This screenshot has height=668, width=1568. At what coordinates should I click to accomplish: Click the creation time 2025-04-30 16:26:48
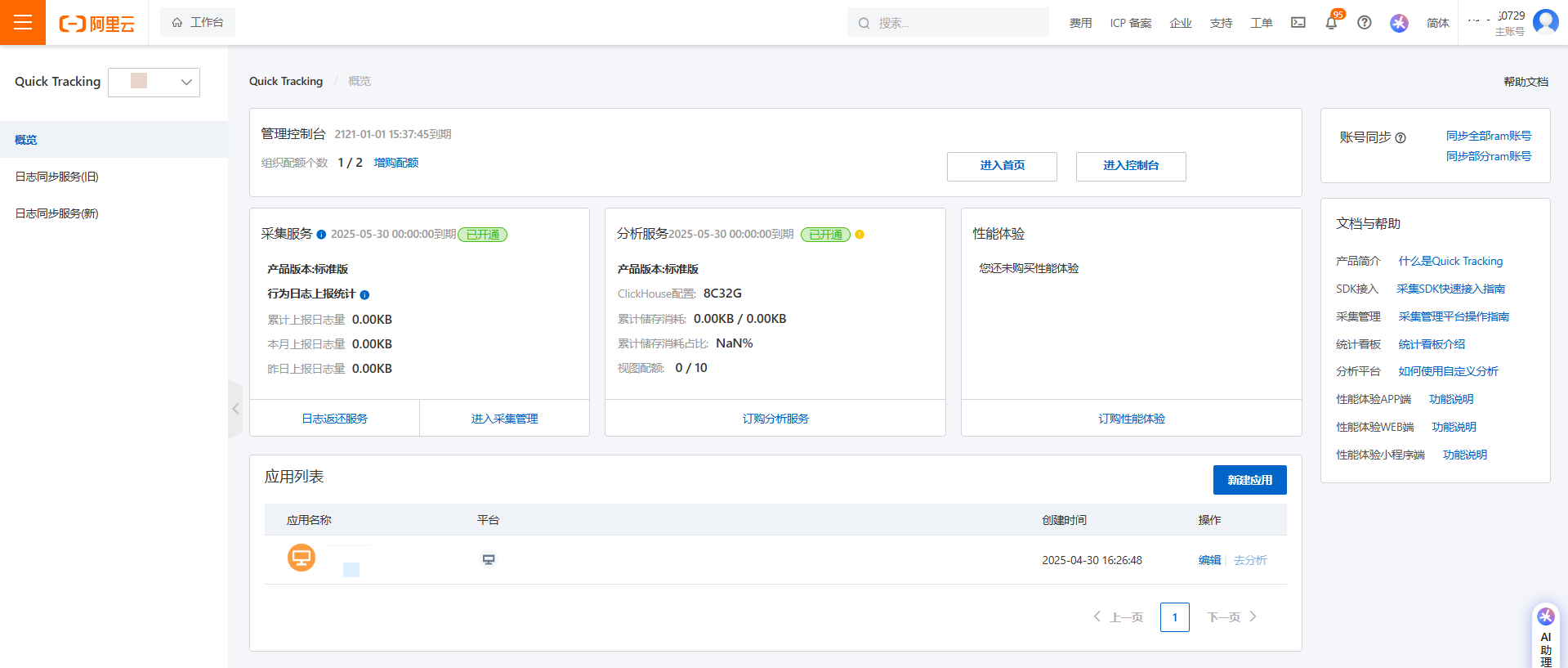(1092, 560)
